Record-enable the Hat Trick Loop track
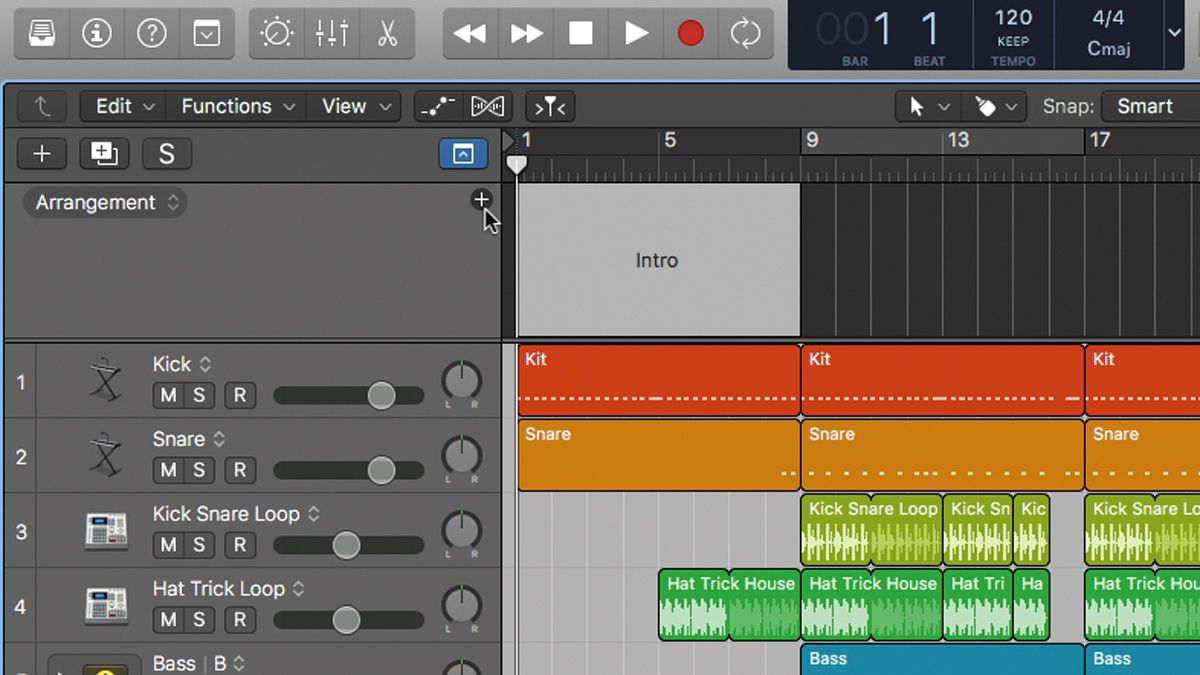This screenshot has width=1200, height=675. [239, 620]
